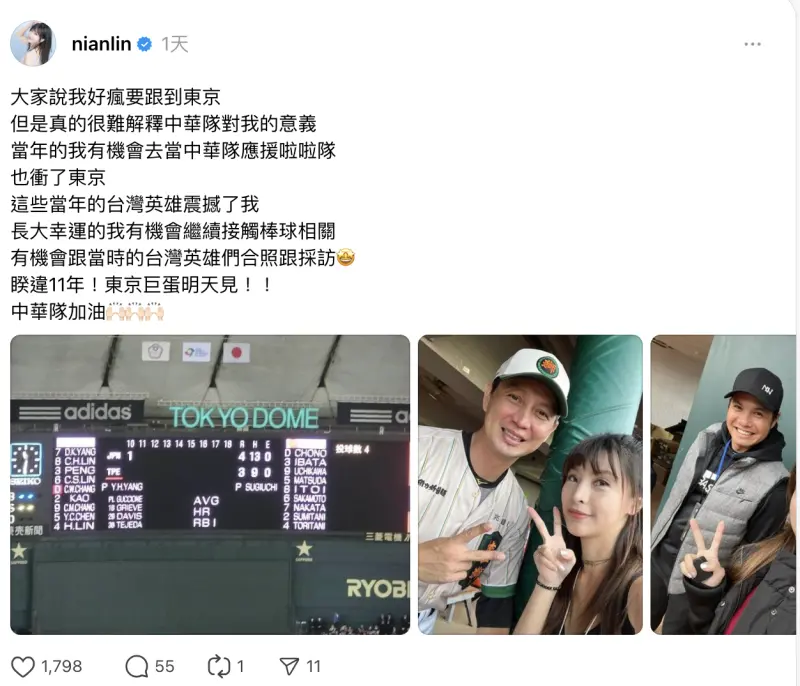Like the post with the heart icon
800x686 pixels.
(x=23, y=667)
